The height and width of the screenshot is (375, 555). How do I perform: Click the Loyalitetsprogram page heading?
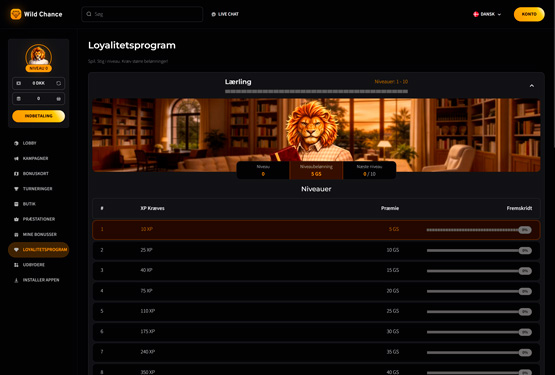(x=132, y=45)
